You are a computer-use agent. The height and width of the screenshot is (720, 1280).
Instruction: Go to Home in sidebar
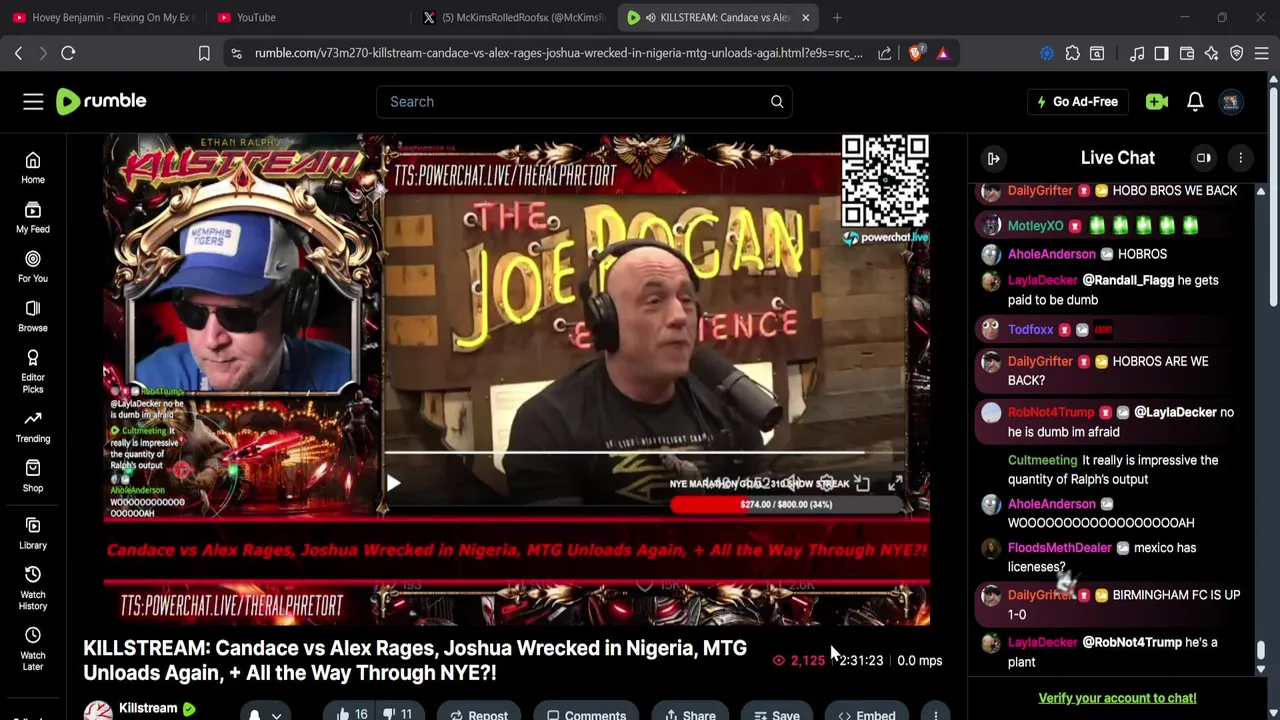(x=33, y=168)
